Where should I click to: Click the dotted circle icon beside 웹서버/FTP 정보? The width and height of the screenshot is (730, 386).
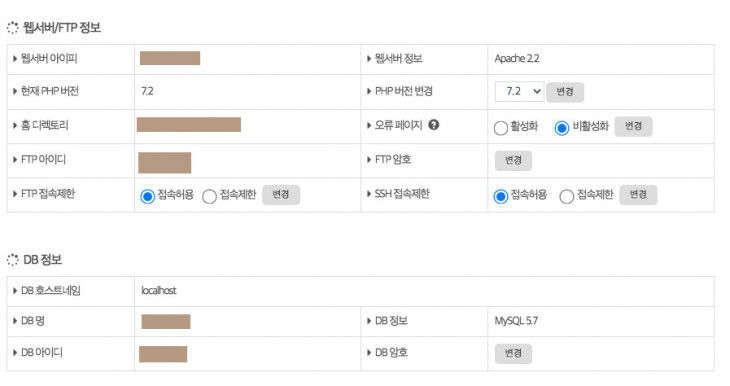click(x=13, y=28)
